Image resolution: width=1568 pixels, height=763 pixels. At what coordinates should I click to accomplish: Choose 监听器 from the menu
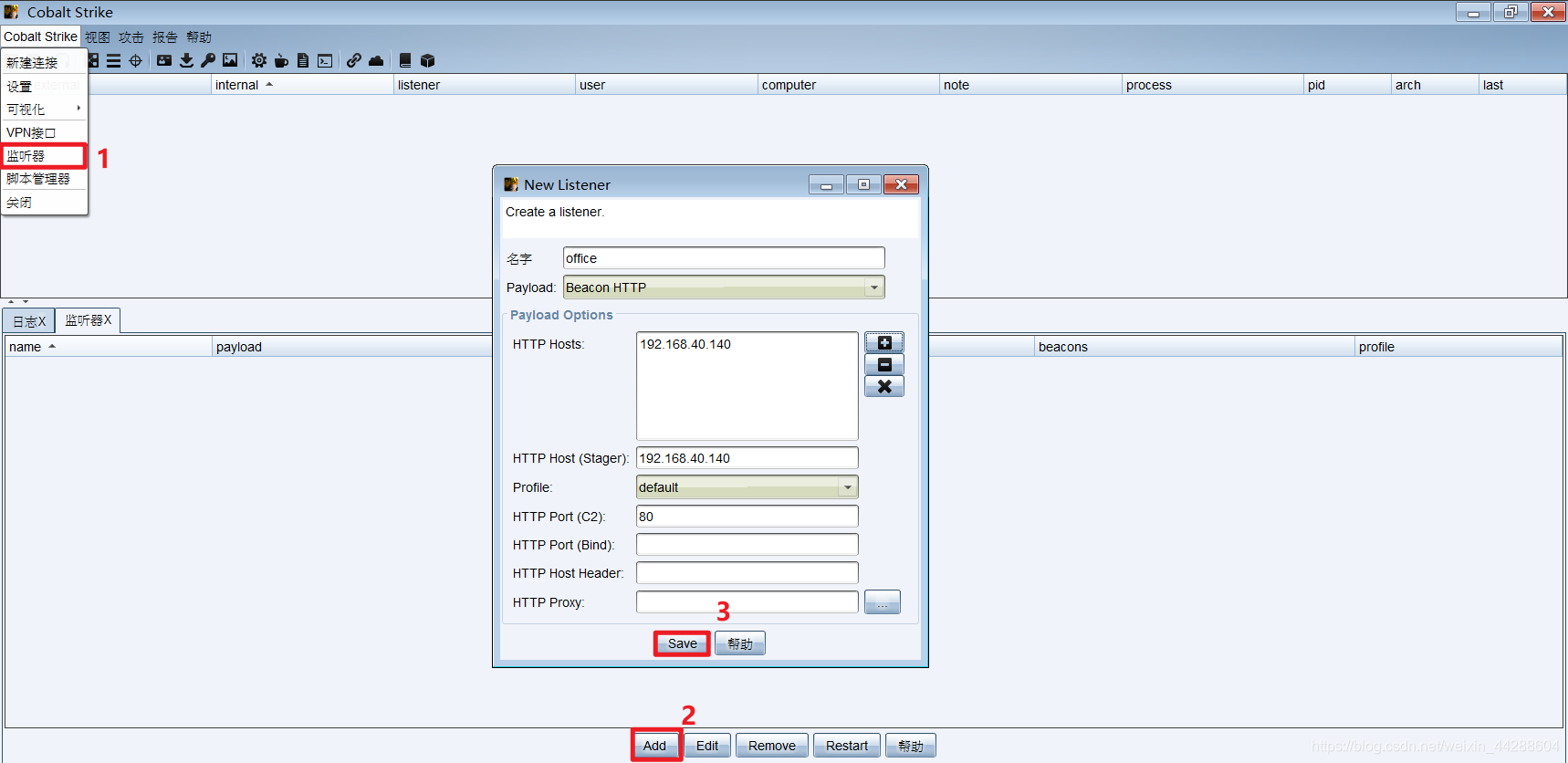tap(44, 156)
